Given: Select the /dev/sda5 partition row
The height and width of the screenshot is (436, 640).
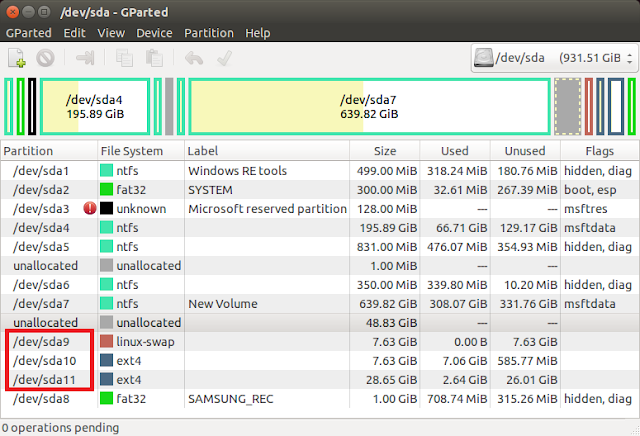Looking at the screenshot, I should pos(320,247).
